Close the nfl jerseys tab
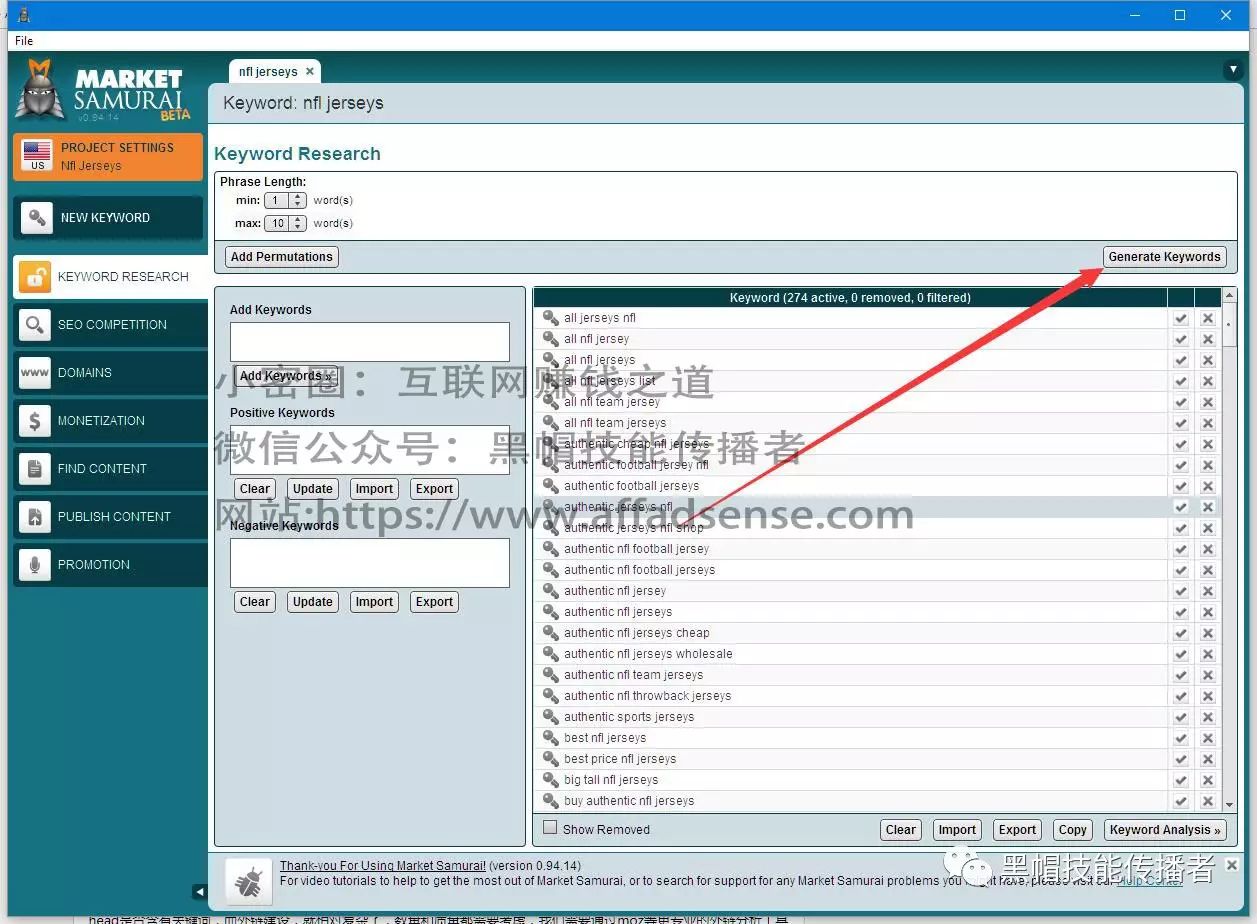1257x924 pixels. (x=310, y=72)
